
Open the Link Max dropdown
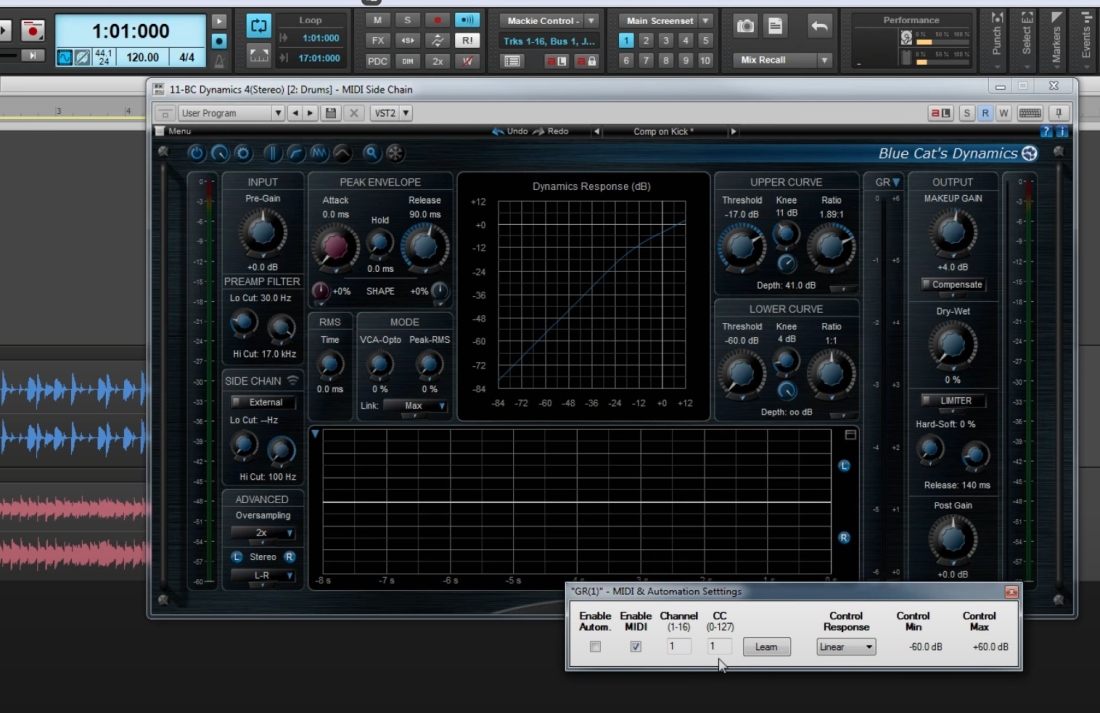(x=415, y=406)
